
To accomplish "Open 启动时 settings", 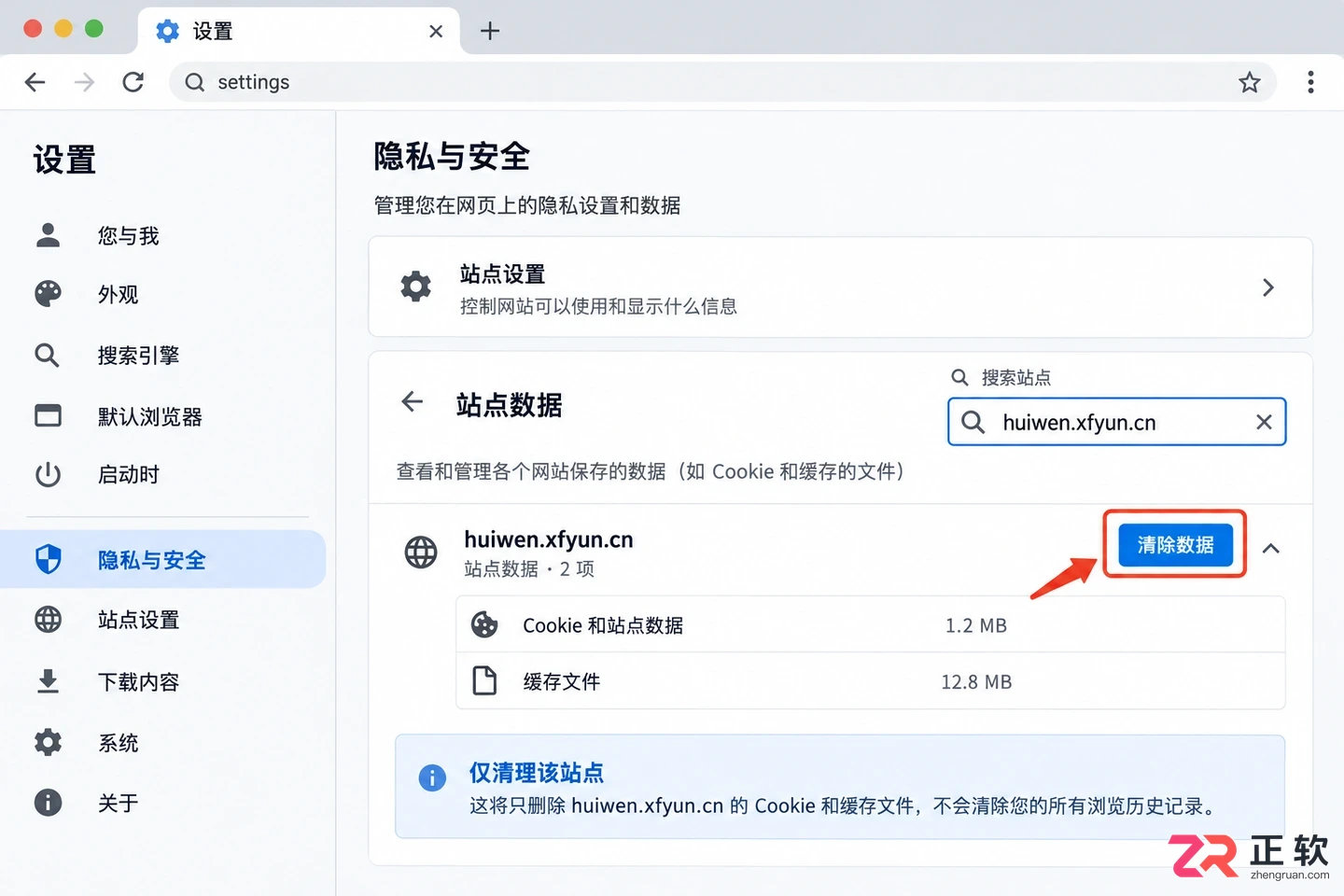I will coord(129,474).
